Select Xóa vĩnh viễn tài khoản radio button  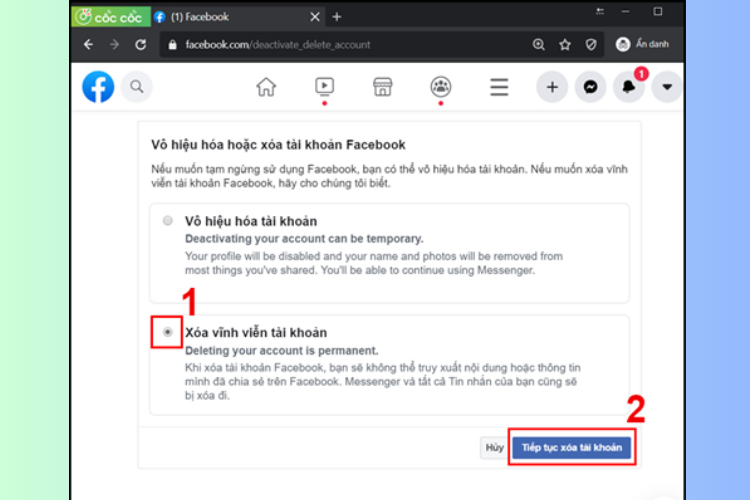pos(167,332)
